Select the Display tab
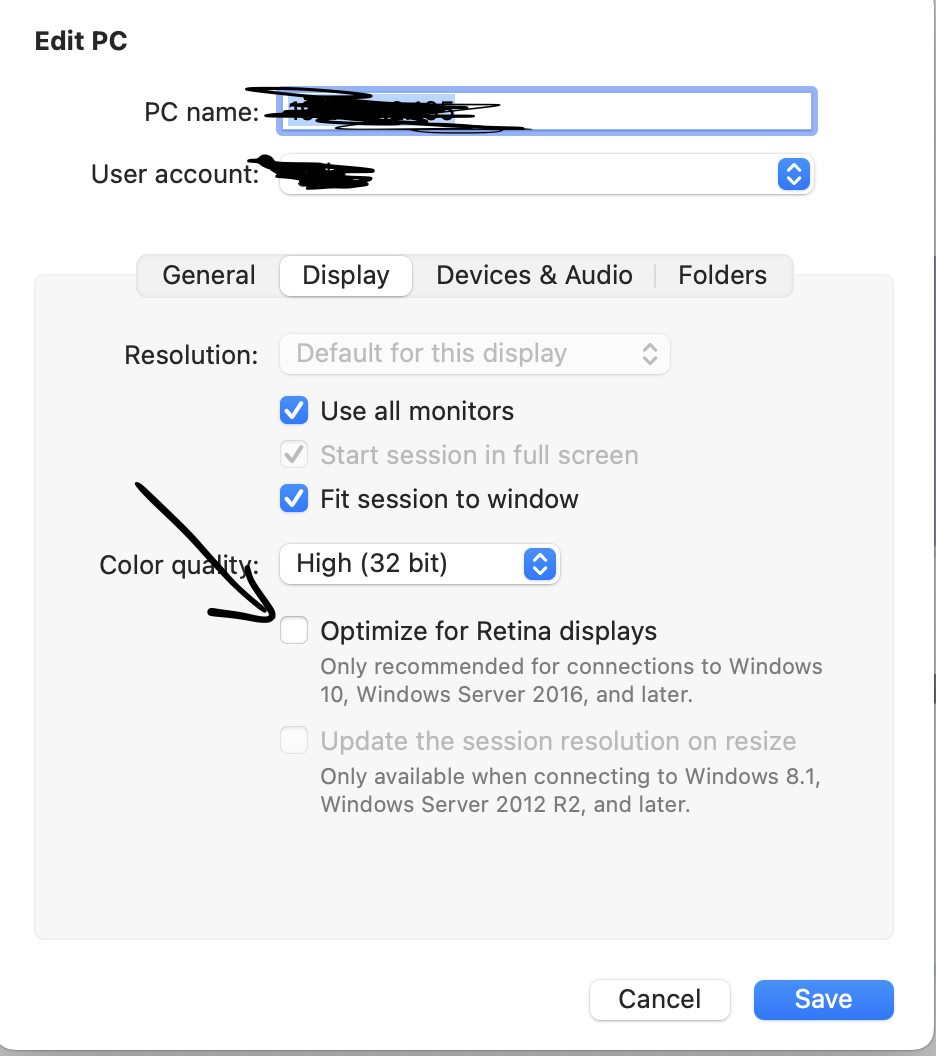The height and width of the screenshot is (1056, 936). (346, 275)
